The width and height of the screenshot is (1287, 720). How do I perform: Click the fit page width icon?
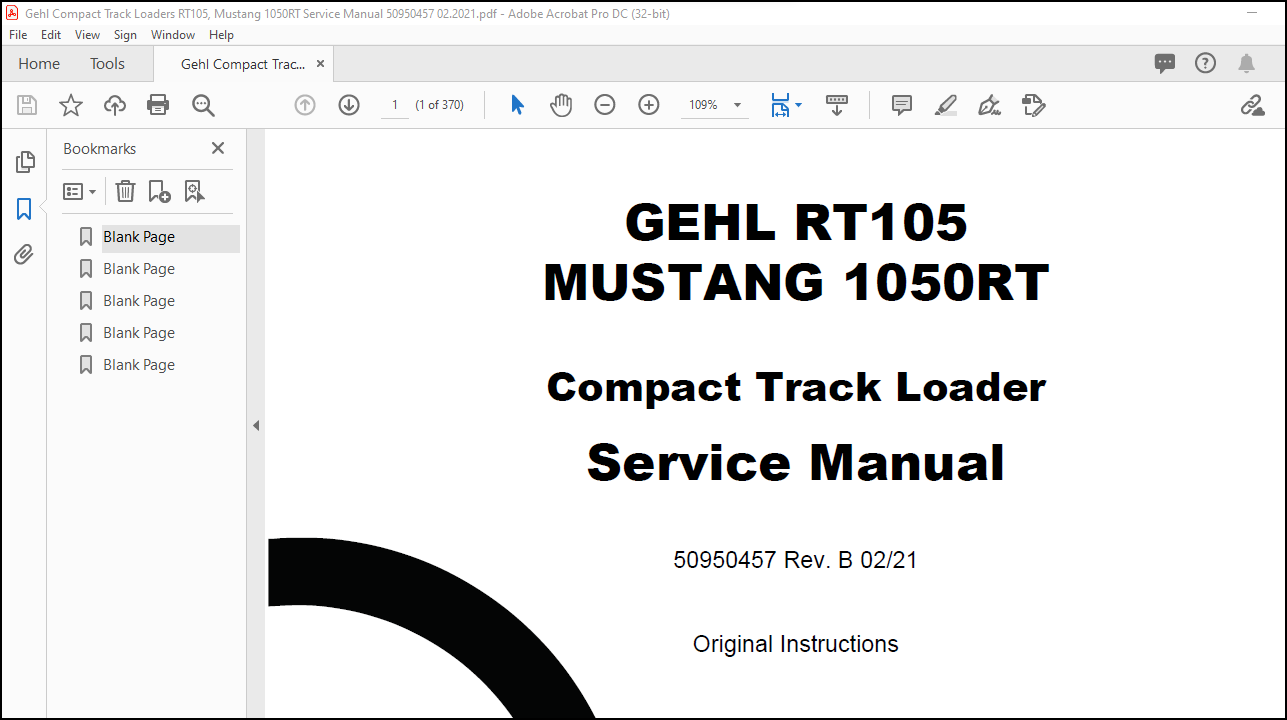point(780,105)
